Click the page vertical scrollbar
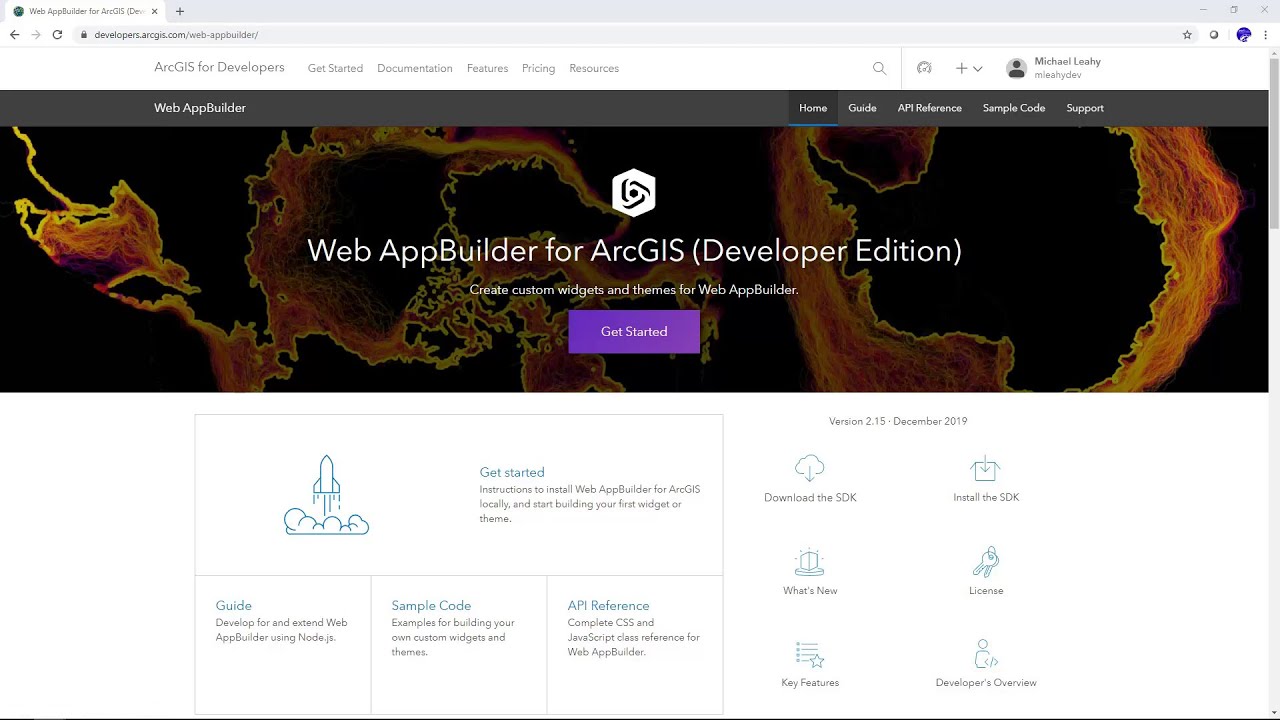This screenshot has width=1280, height=720. pos(1274,145)
